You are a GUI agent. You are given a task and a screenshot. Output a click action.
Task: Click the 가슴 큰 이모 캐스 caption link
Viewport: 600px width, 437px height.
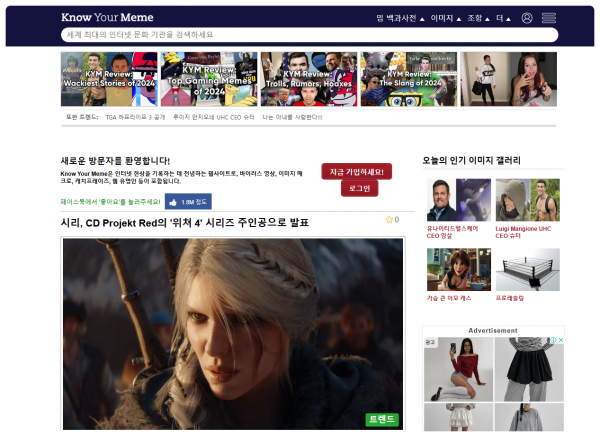[449, 298]
